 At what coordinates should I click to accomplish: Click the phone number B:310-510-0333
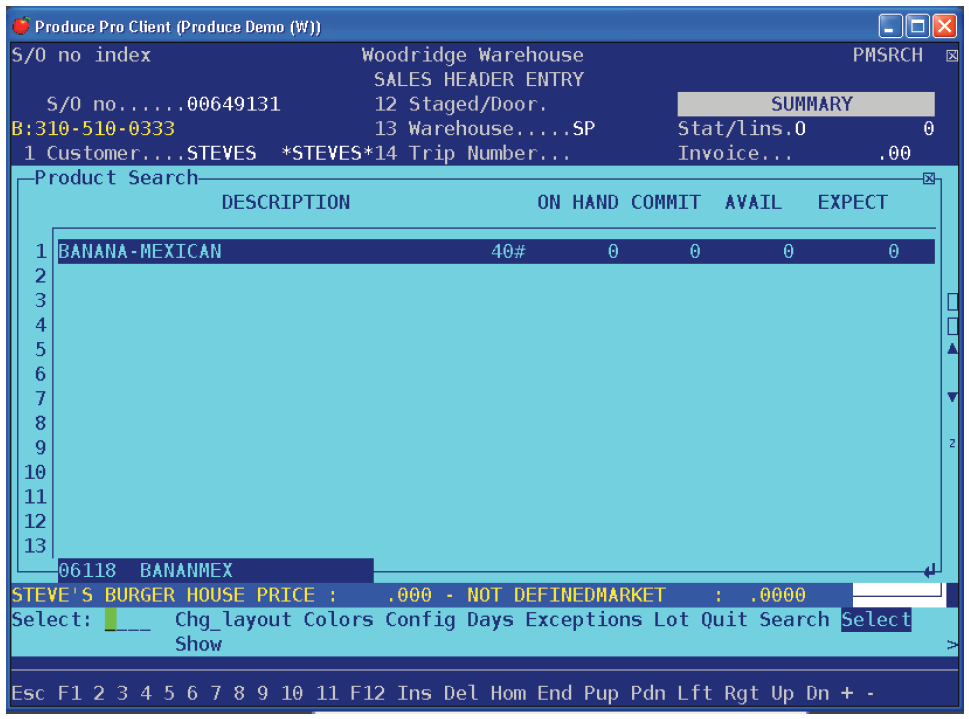click(93, 129)
